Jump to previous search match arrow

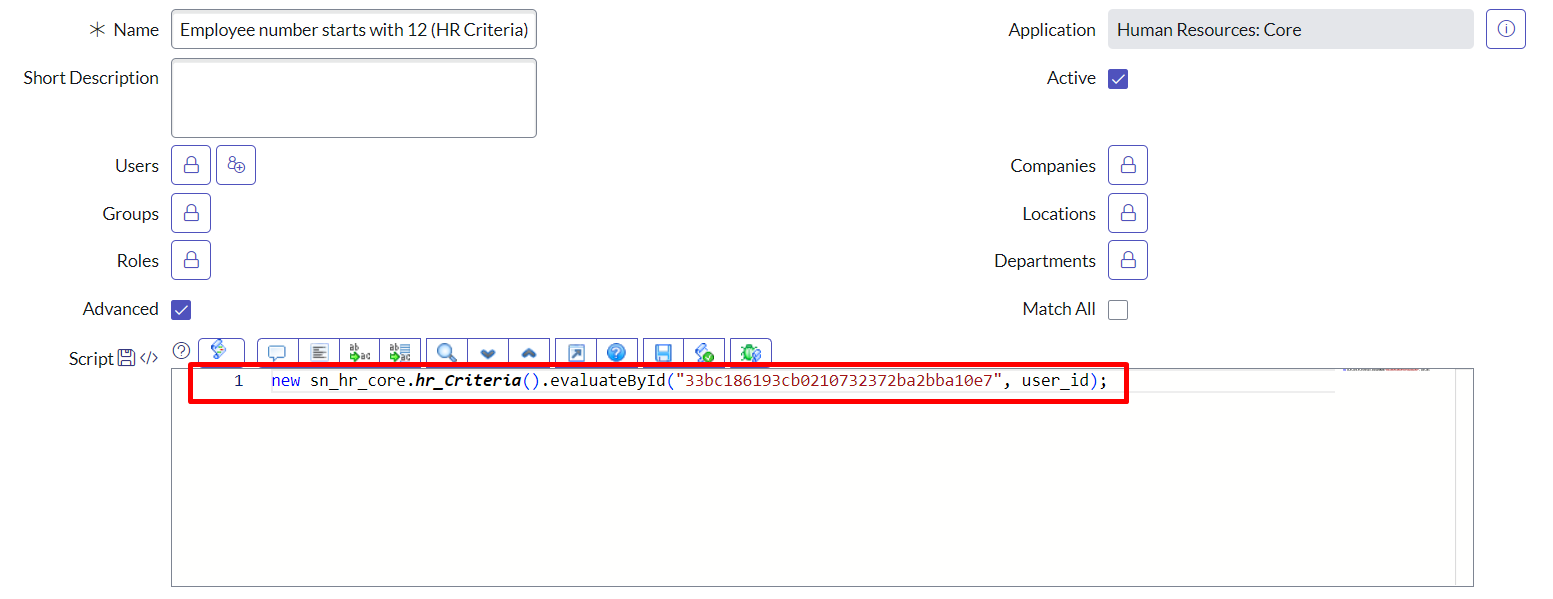[529, 353]
